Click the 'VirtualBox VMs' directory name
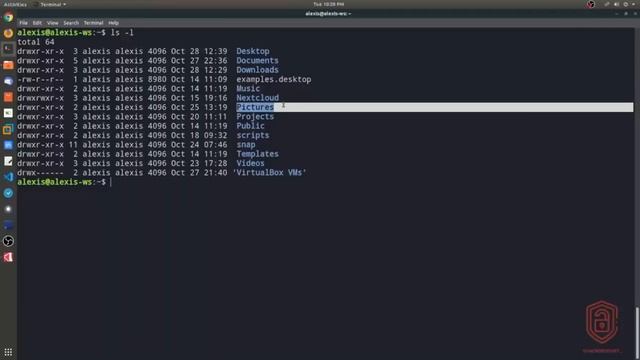 (269, 173)
